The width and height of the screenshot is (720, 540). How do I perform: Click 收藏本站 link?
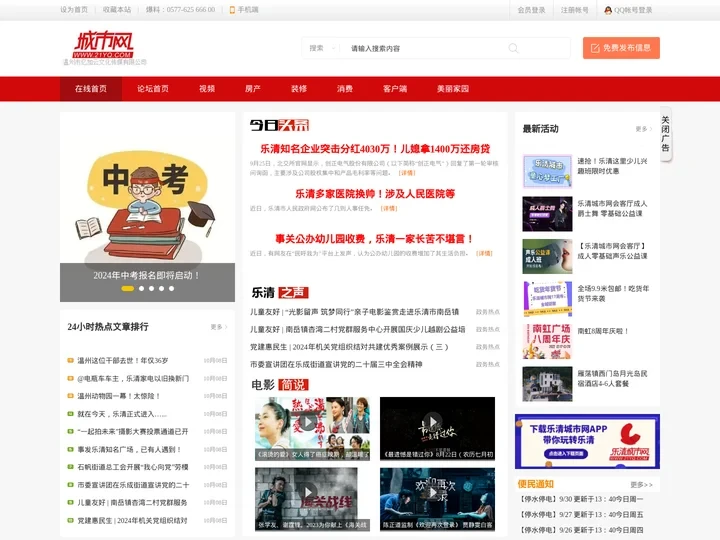click(117, 10)
